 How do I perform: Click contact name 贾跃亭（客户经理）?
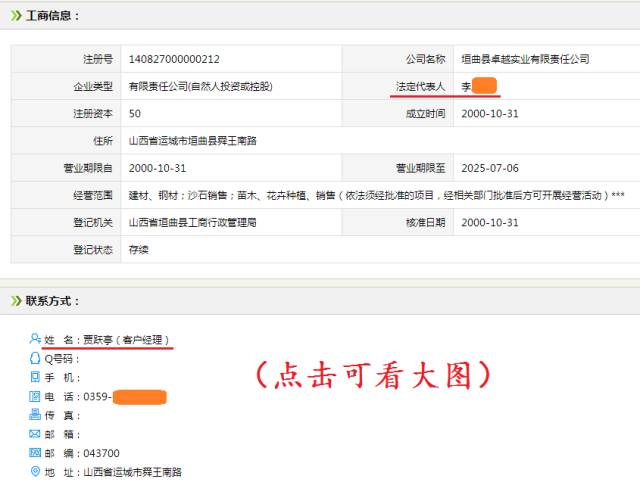(127, 341)
